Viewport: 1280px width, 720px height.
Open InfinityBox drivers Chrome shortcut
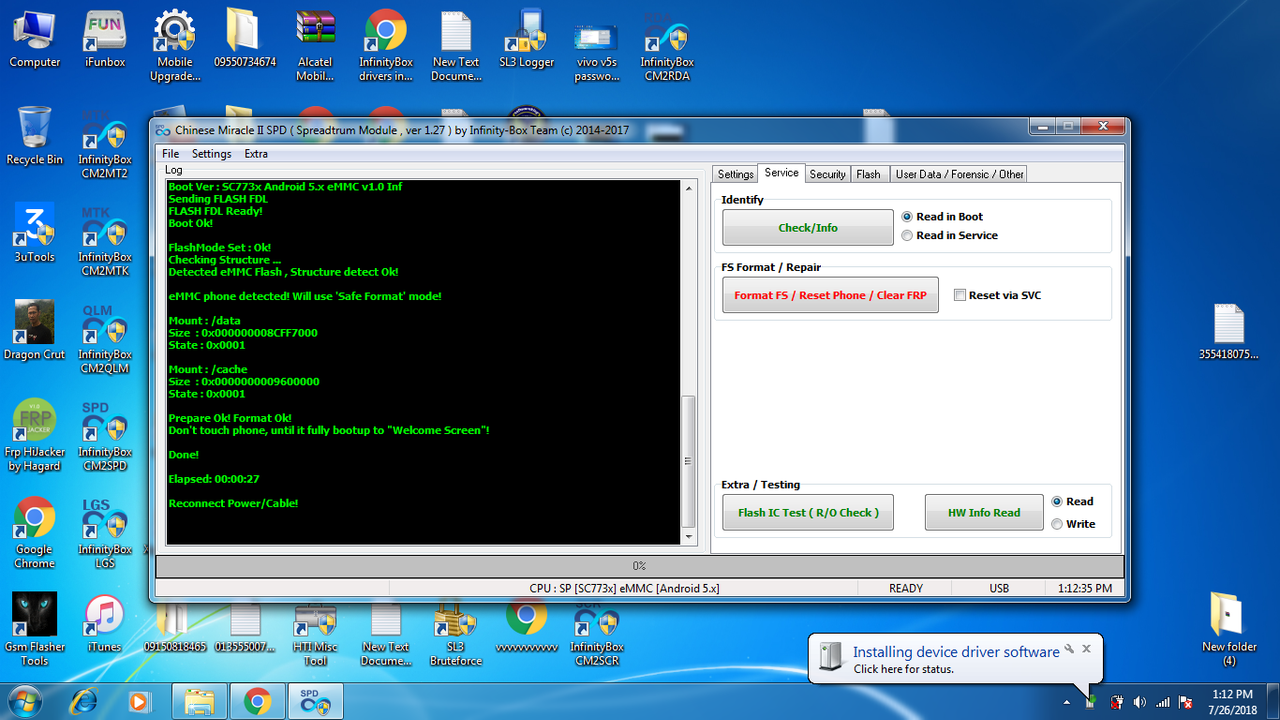(x=385, y=45)
